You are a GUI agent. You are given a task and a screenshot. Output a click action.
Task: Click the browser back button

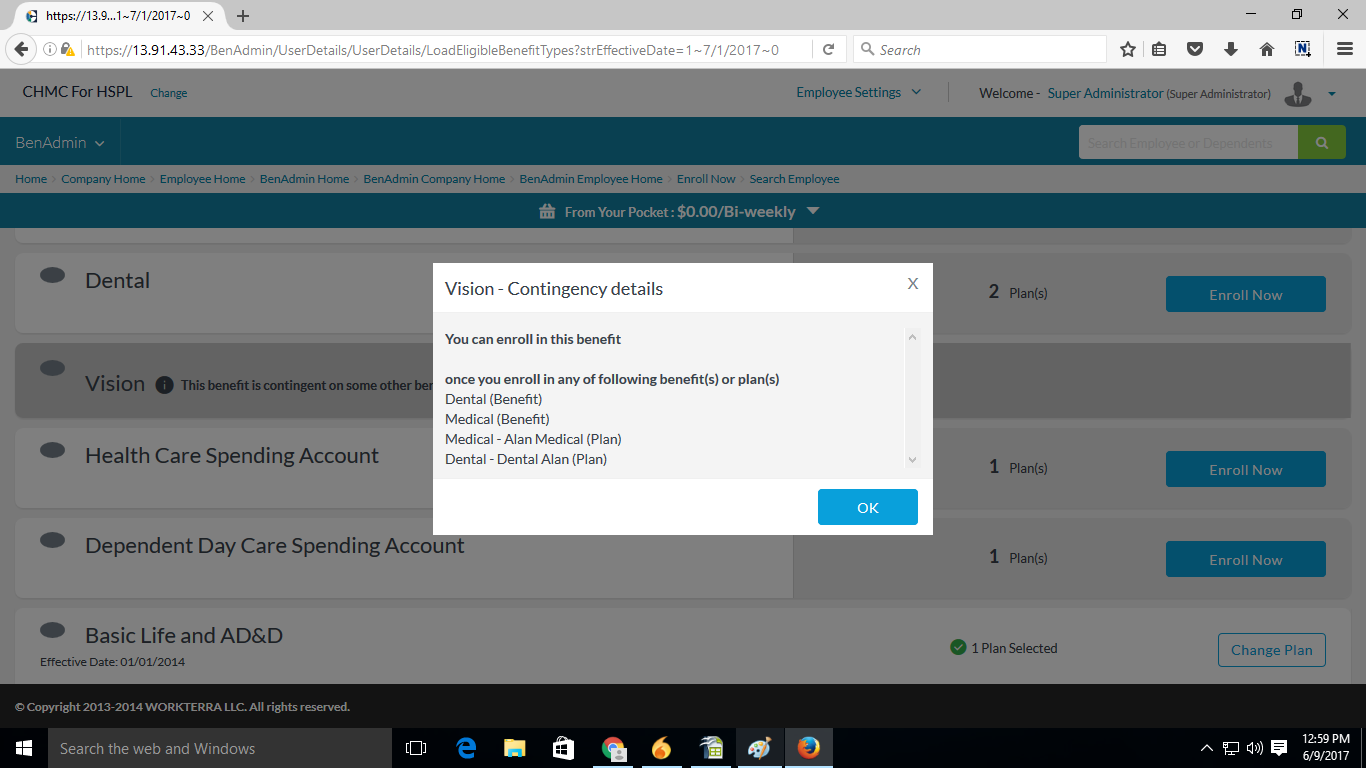point(21,49)
